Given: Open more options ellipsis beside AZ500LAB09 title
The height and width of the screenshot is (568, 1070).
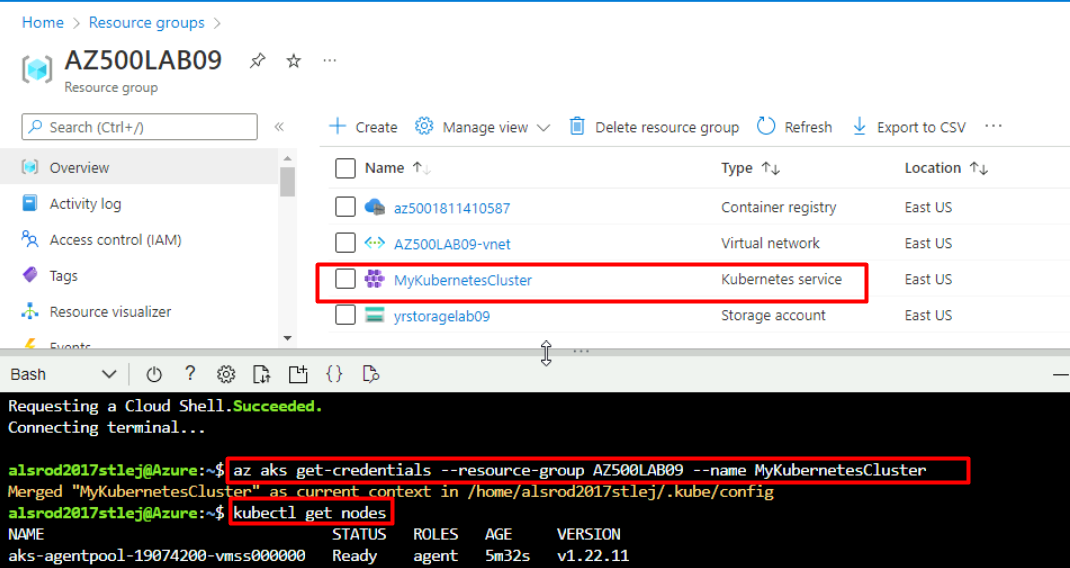Looking at the screenshot, I should [330, 61].
